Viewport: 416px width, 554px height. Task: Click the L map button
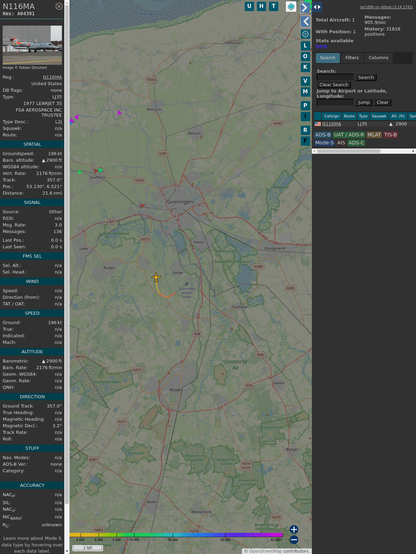coord(305,46)
